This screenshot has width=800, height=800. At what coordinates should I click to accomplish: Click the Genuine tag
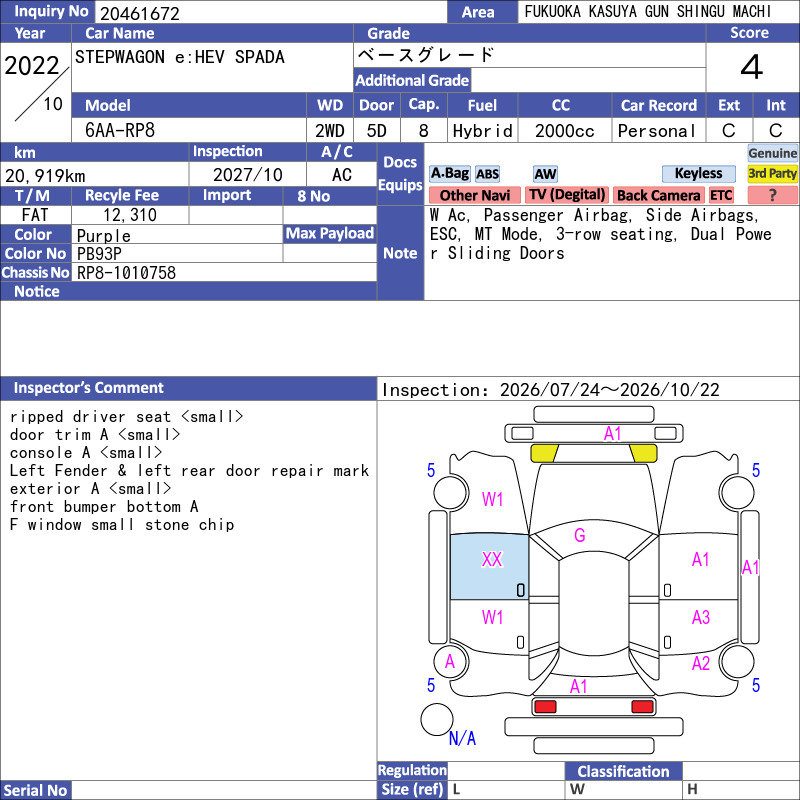[772, 153]
